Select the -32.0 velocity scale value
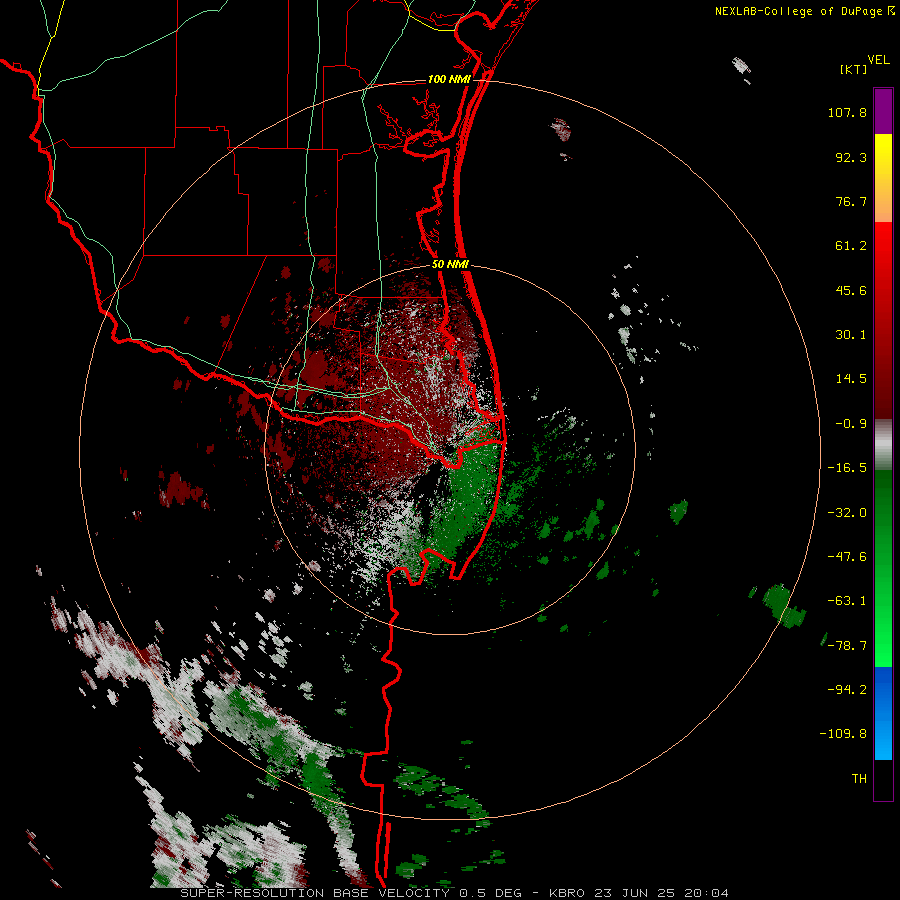The width and height of the screenshot is (900, 900). coord(847,513)
